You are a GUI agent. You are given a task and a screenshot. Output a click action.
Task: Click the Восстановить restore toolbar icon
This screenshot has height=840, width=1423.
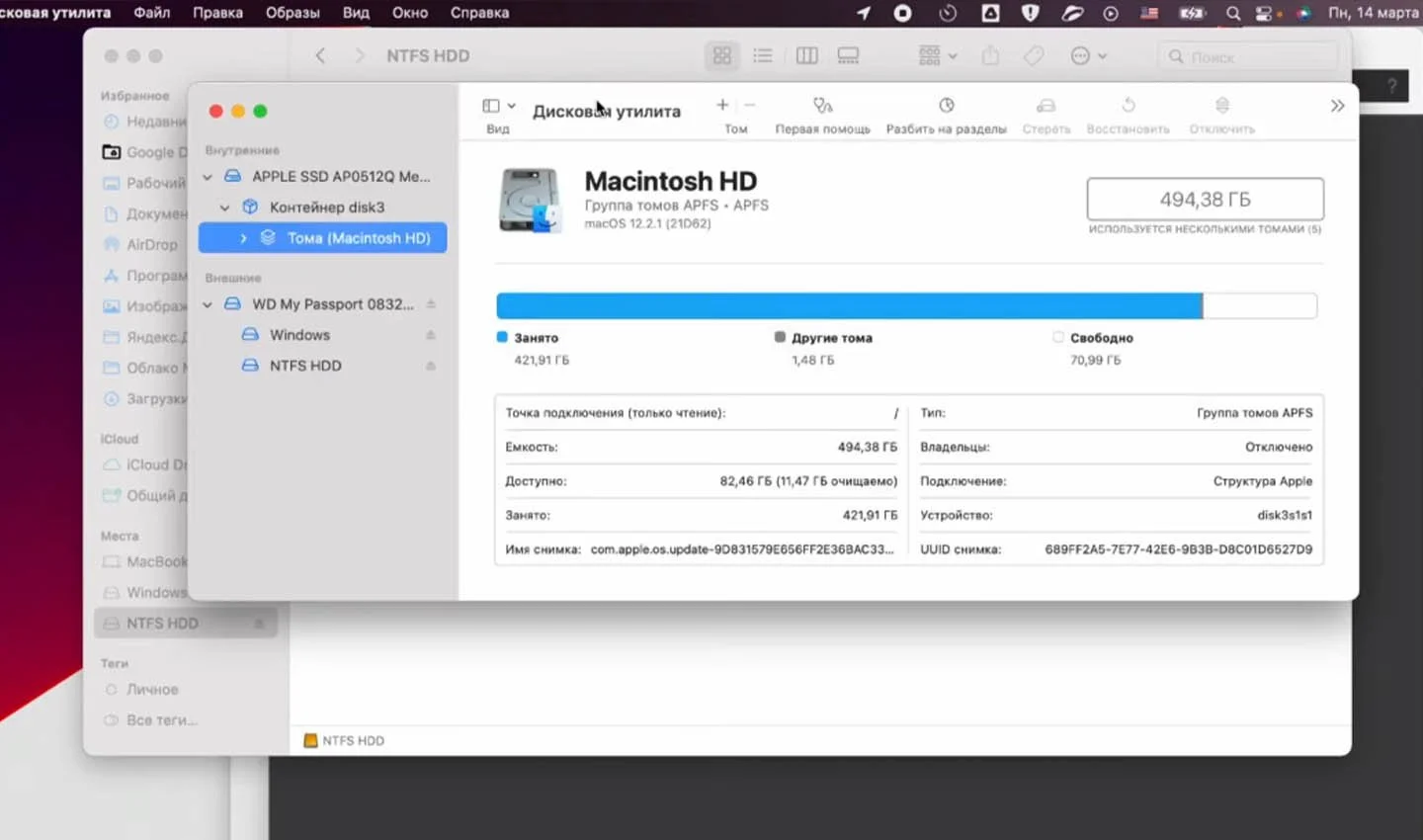[x=1129, y=105]
